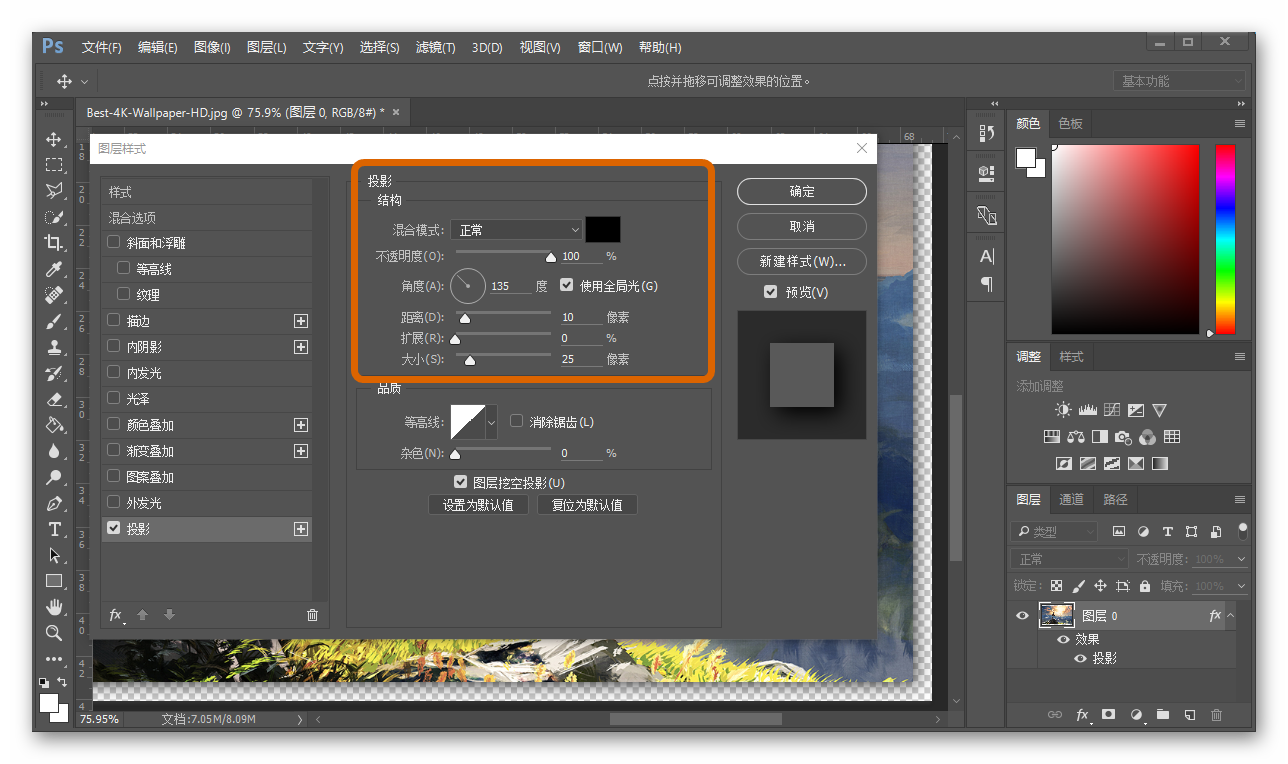
Task: Create new group via folder icon
Action: [x=1163, y=715]
